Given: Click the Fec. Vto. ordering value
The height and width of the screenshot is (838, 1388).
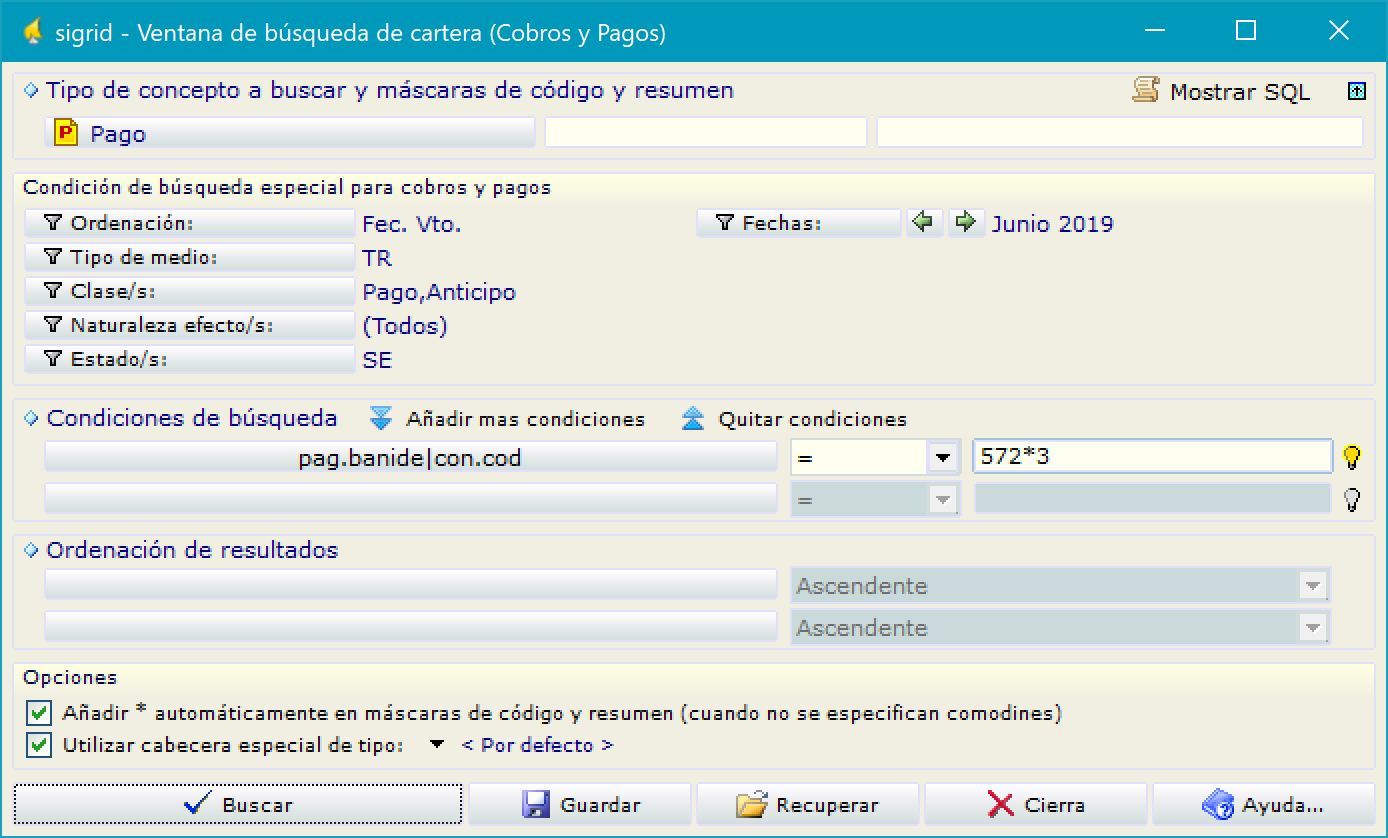Looking at the screenshot, I should click(x=412, y=224).
